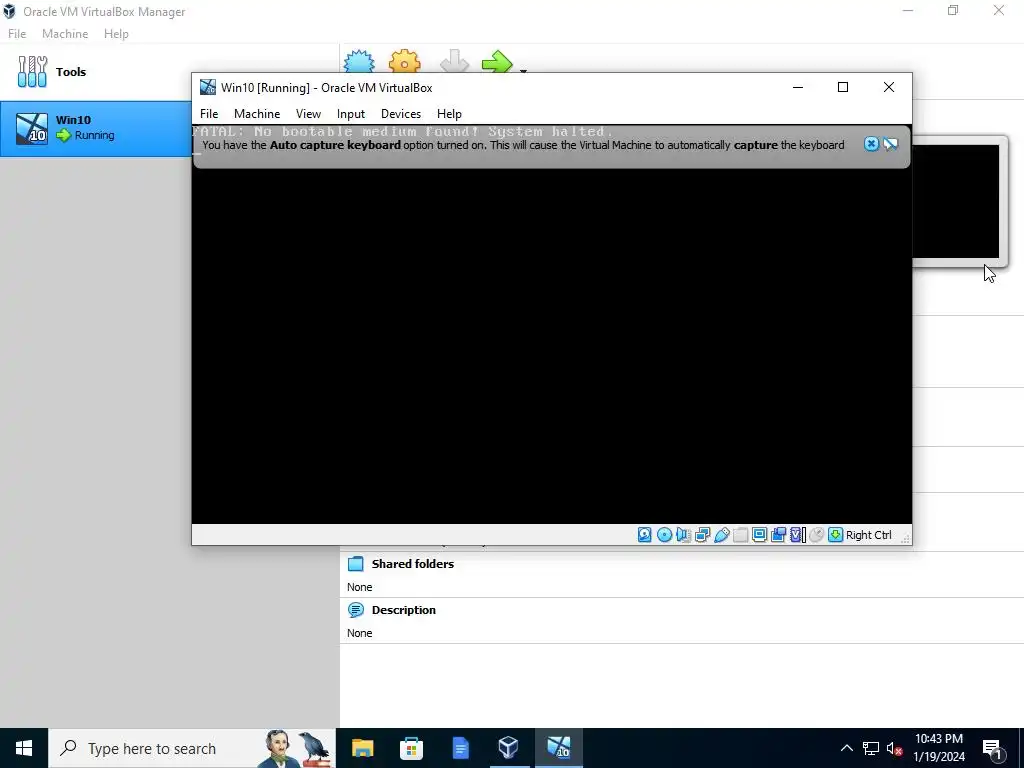Click the shared folders status icon in VM status bar
The image size is (1024, 768).
741,535
